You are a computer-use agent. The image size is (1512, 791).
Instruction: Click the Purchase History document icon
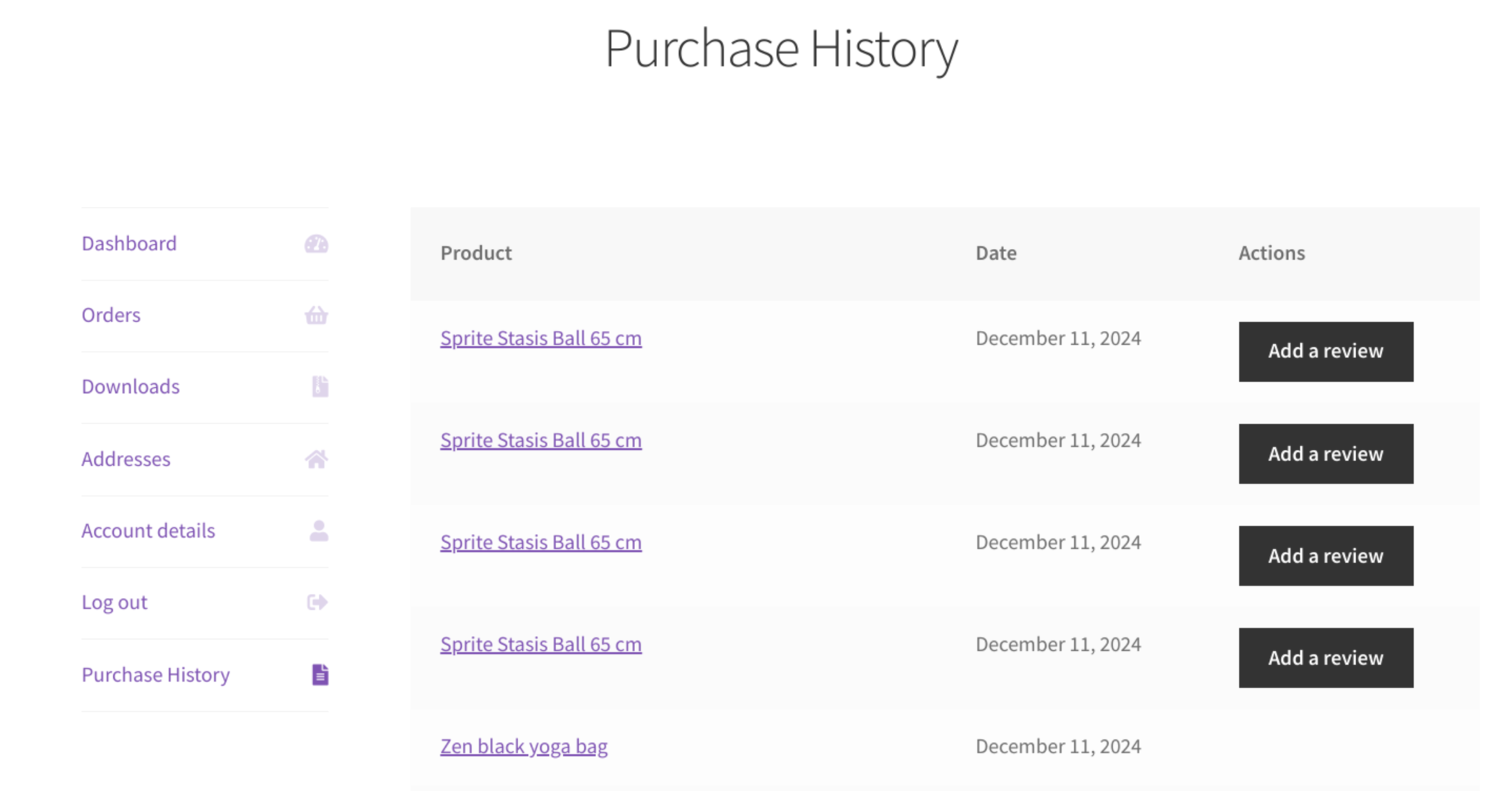click(x=320, y=674)
